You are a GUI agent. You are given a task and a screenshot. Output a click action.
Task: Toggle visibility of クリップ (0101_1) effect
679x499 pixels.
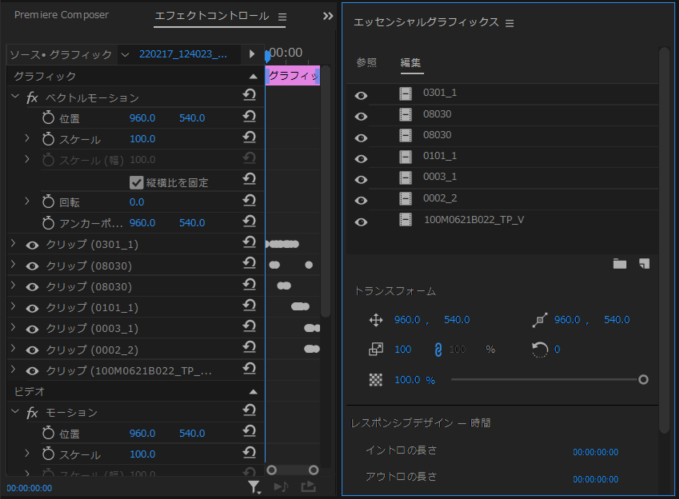coord(32,307)
